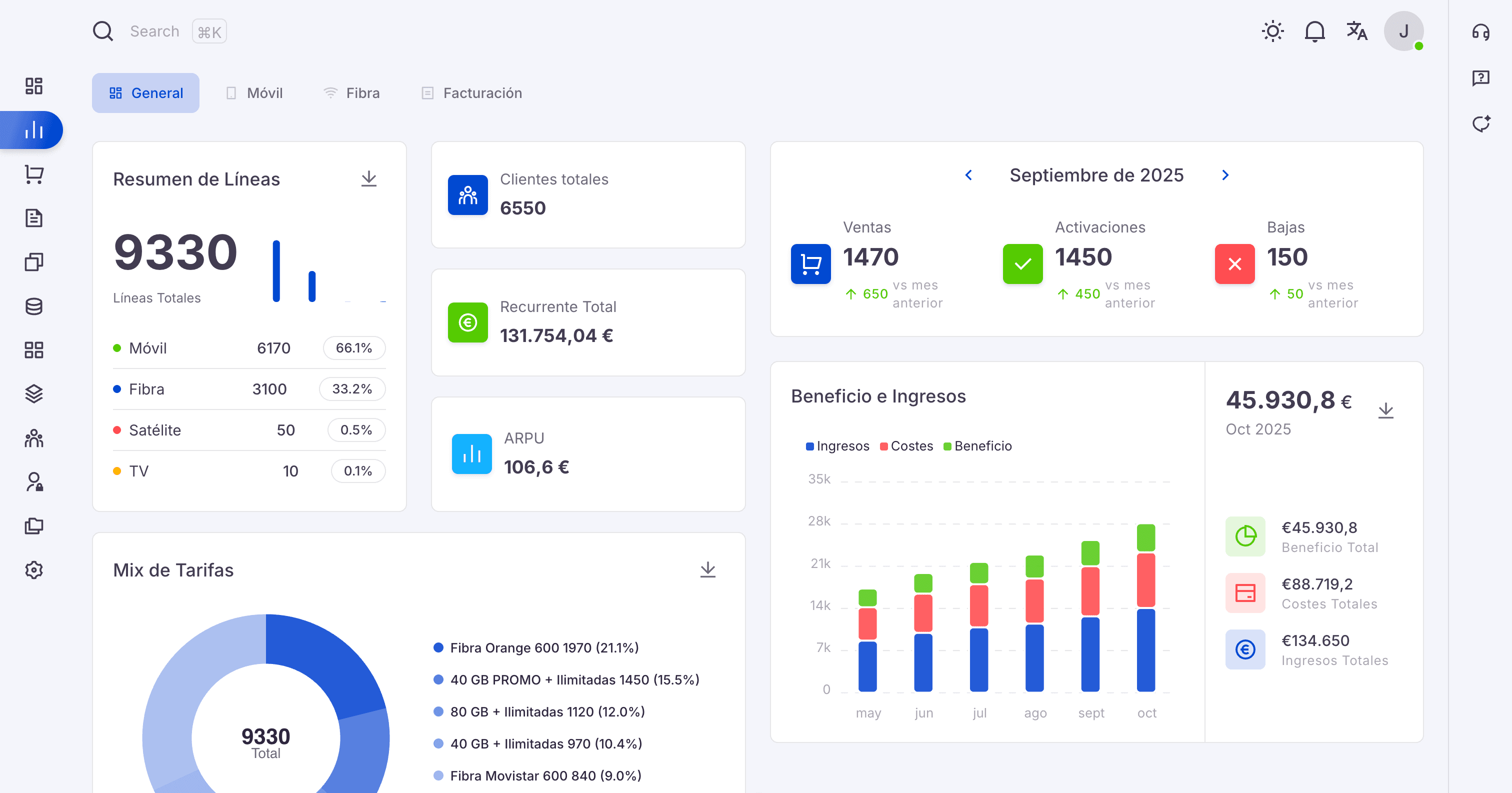
Task: Toggle 40 GB + Ilimitadas 970 legend entry
Action: click(537, 743)
